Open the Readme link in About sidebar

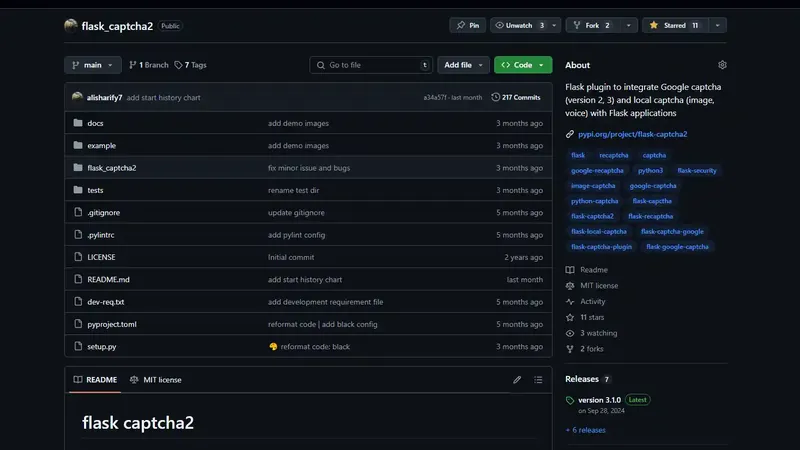coord(594,270)
